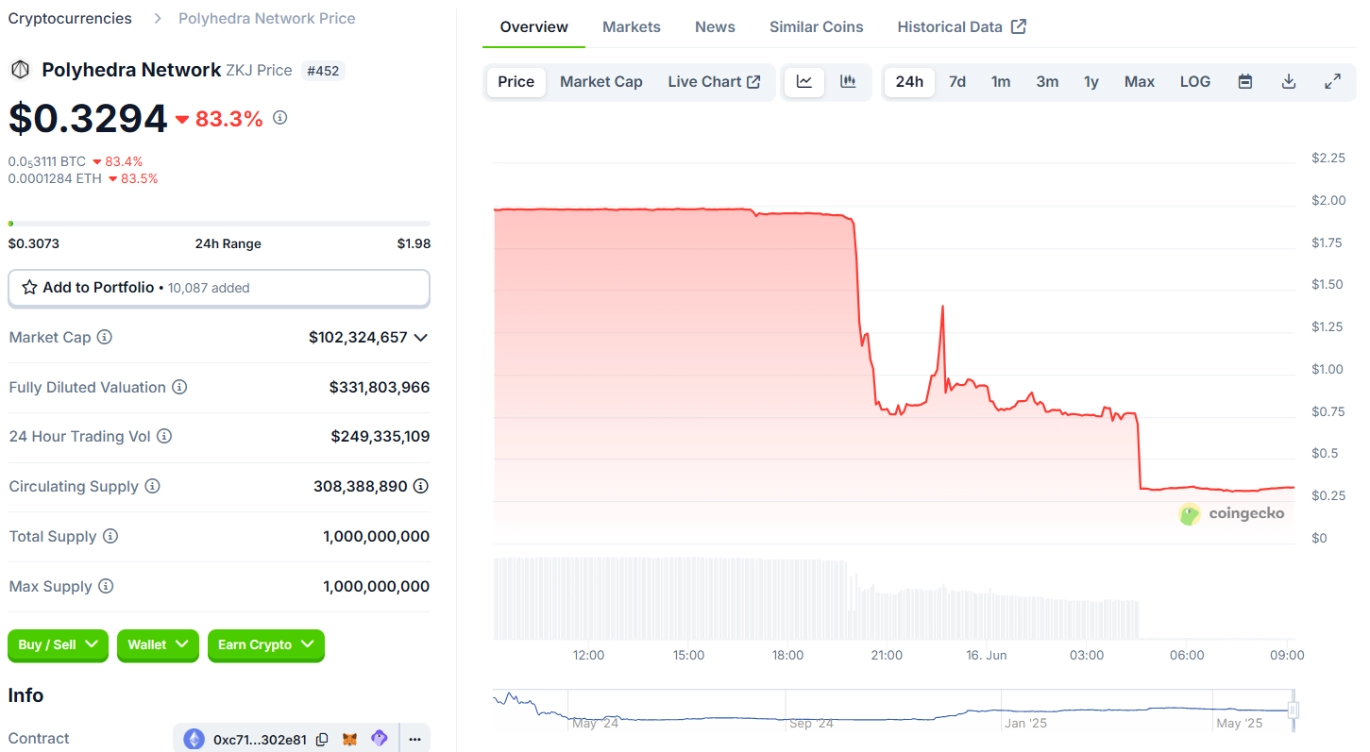The image size is (1370, 752).
Task: Click the 24h range progress bar
Action: (x=219, y=223)
